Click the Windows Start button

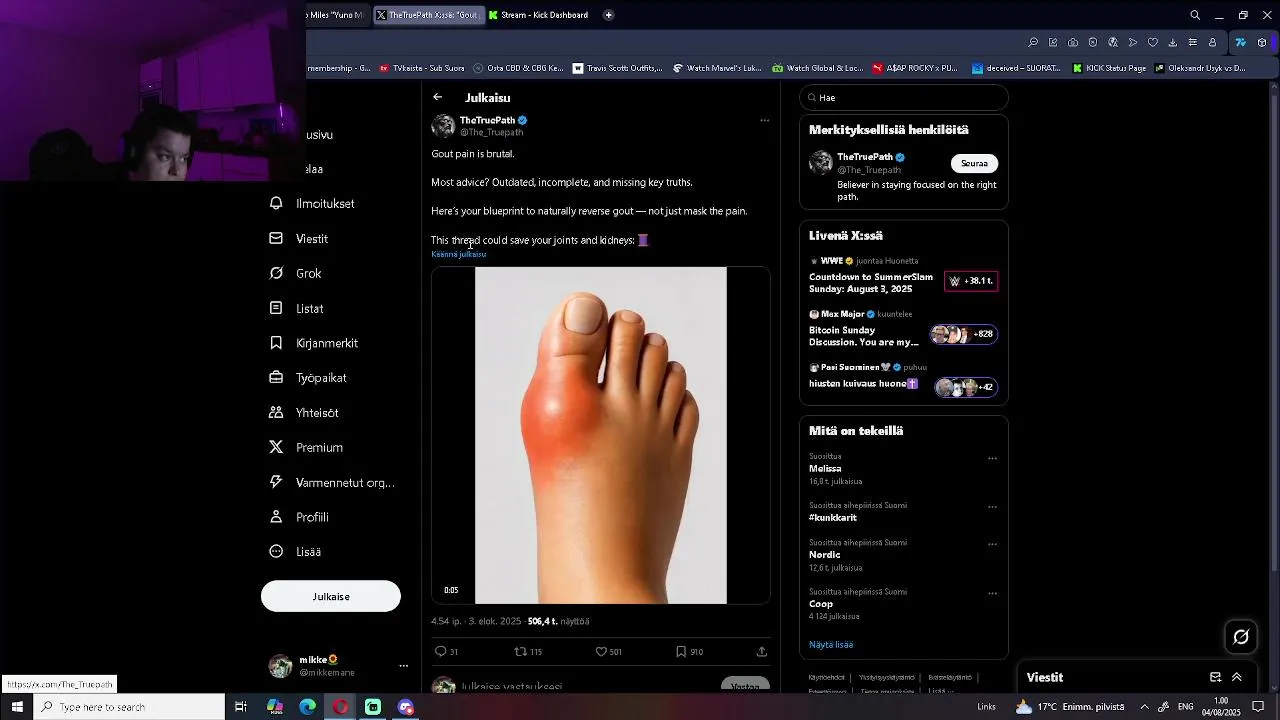(x=17, y=707)
